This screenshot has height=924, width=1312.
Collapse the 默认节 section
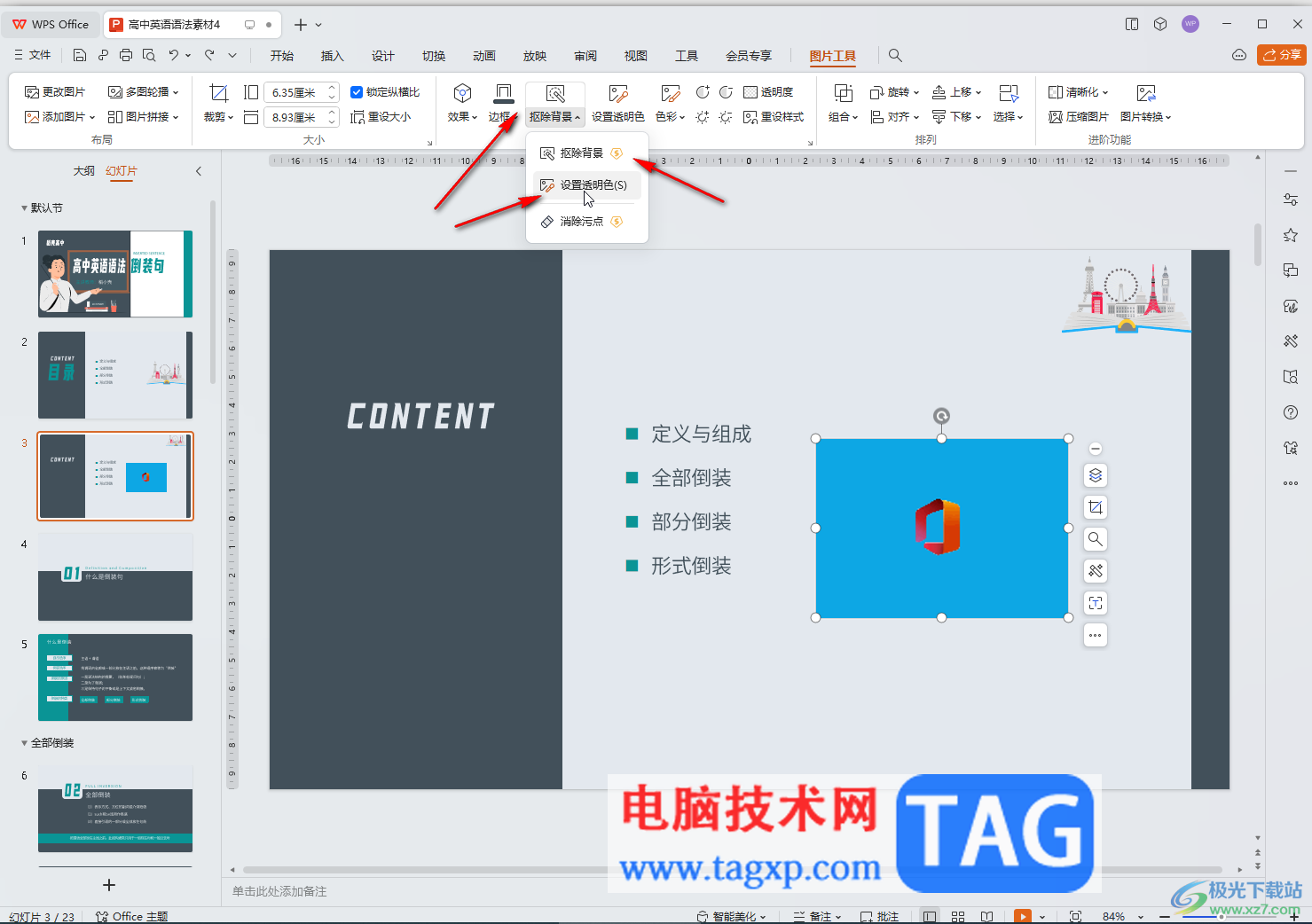(x=25, y=208)
